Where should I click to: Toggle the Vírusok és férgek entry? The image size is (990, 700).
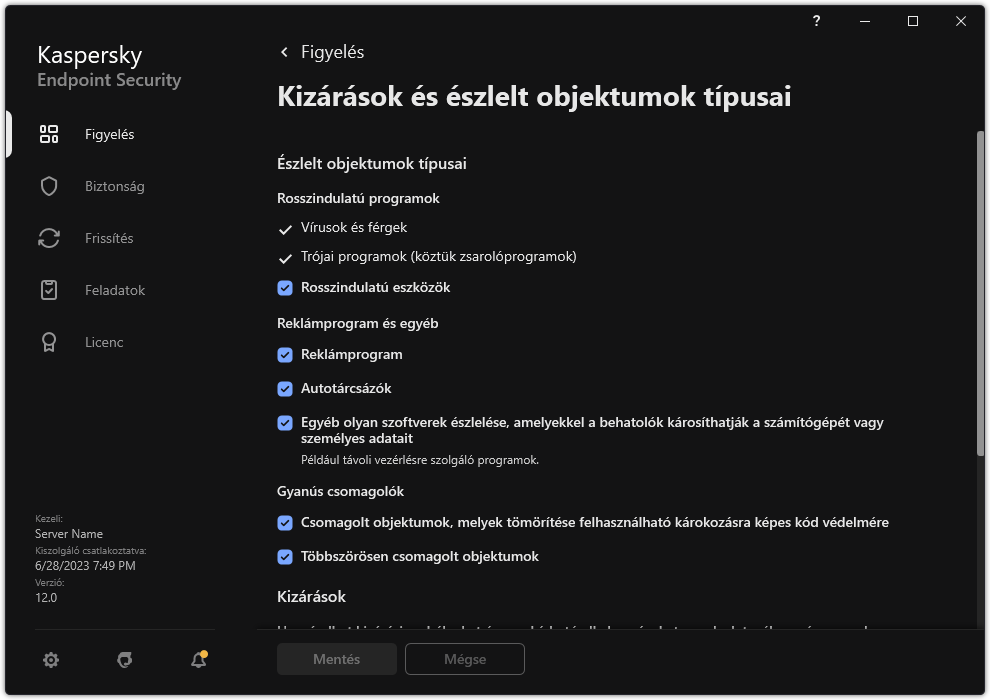click(285, 227)
